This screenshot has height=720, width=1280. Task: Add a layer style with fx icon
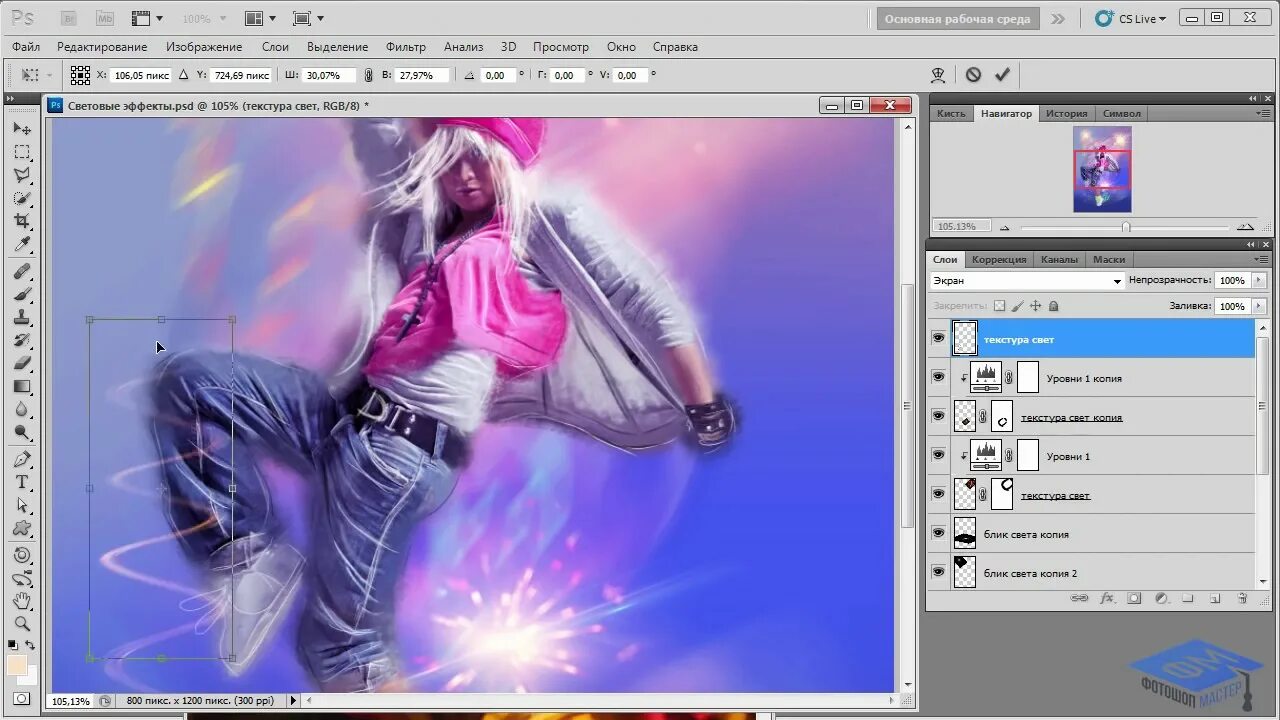pyautogui.click(x=1107, y=598)
